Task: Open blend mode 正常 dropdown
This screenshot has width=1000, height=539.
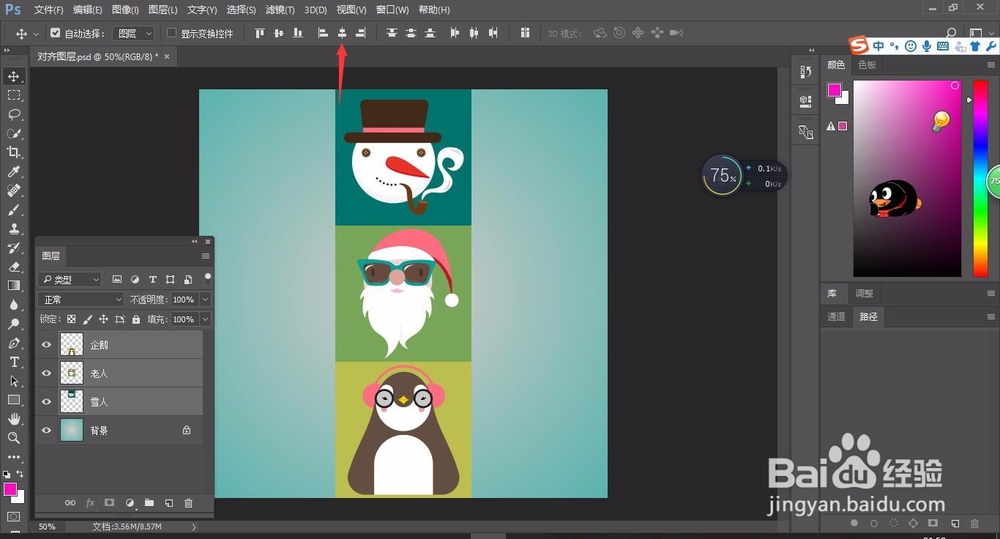Action: click(x=80, y=300)
